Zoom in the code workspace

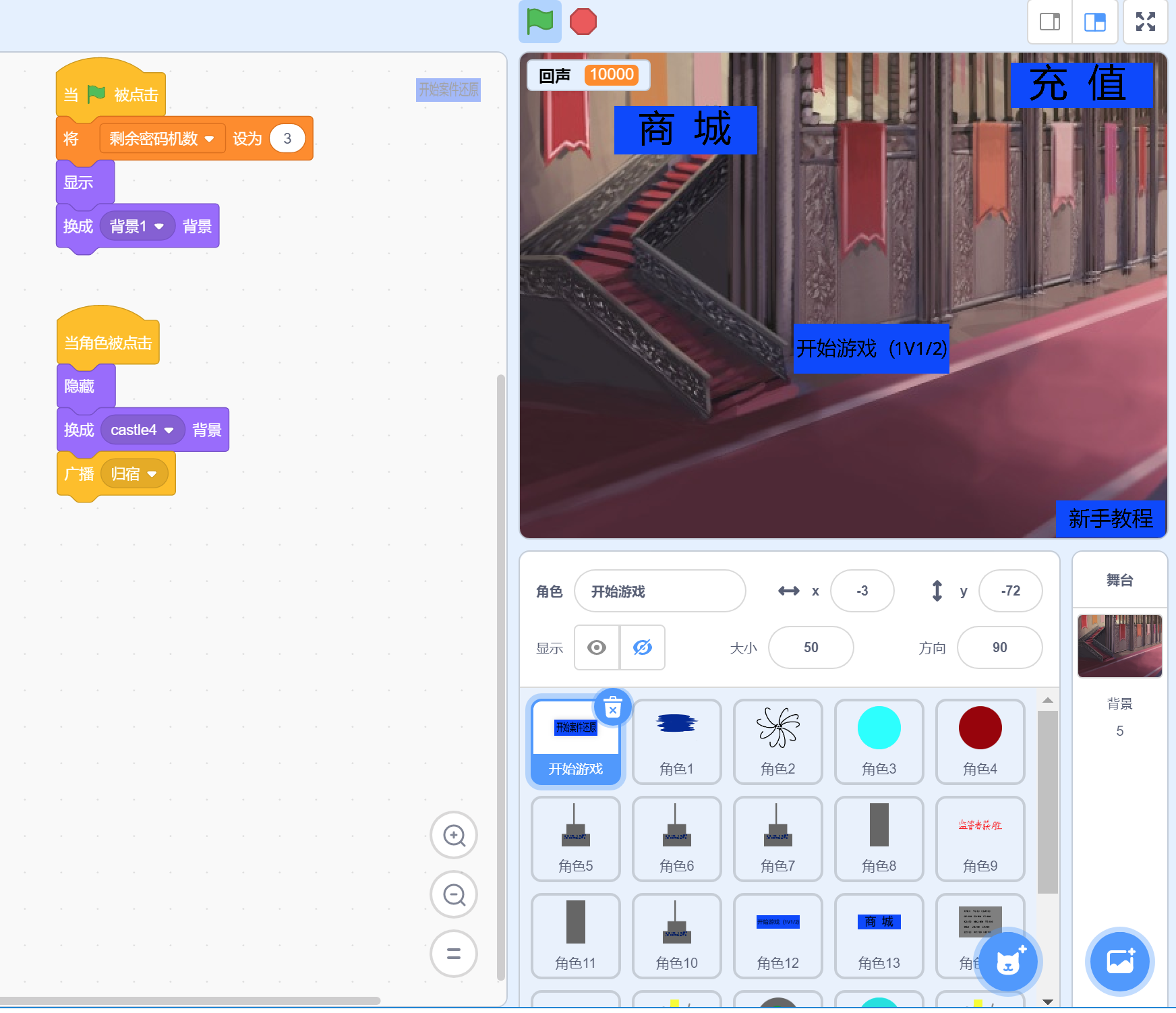coord(454,836)
